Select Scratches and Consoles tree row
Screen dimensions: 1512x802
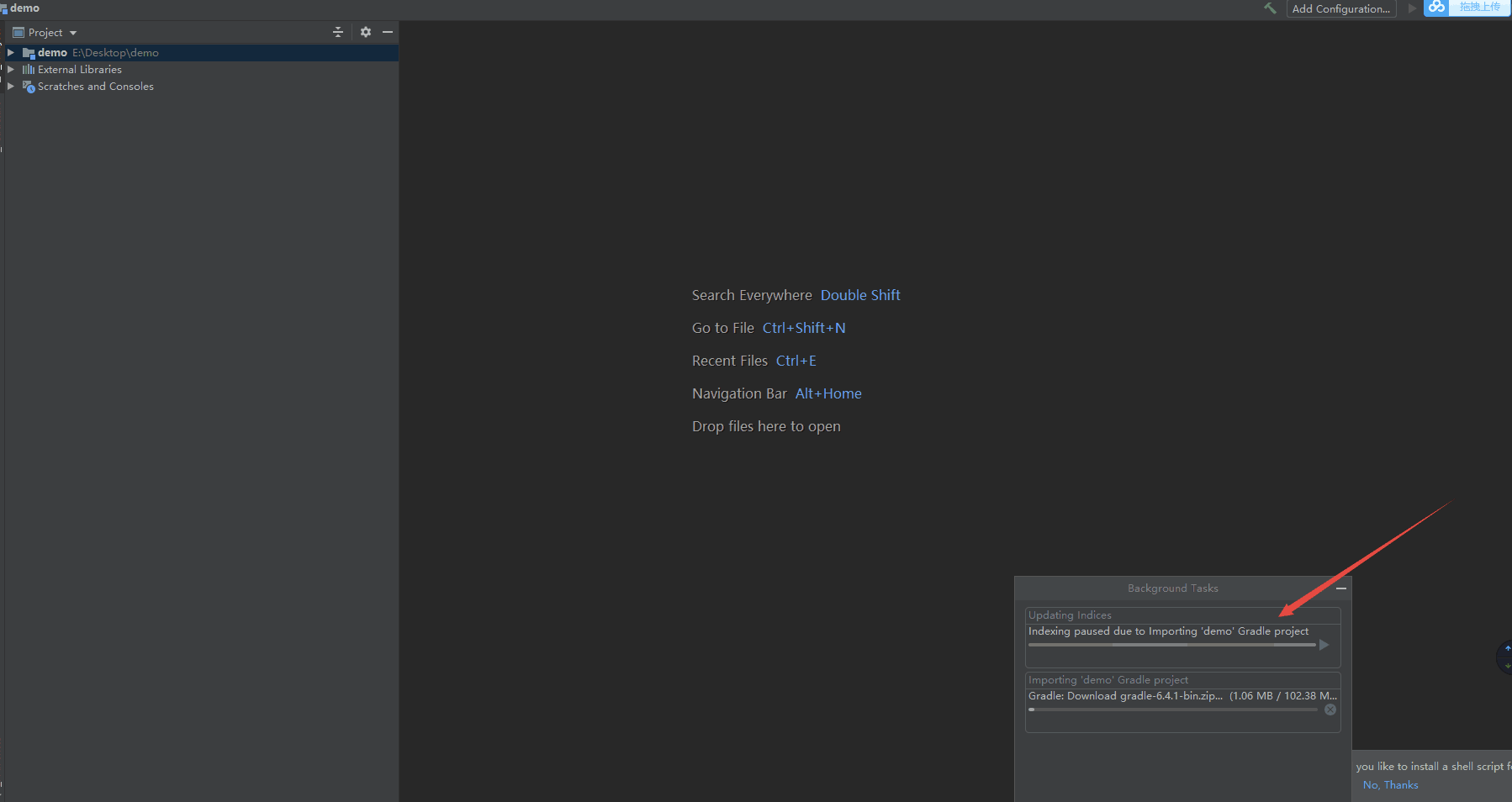202,86
